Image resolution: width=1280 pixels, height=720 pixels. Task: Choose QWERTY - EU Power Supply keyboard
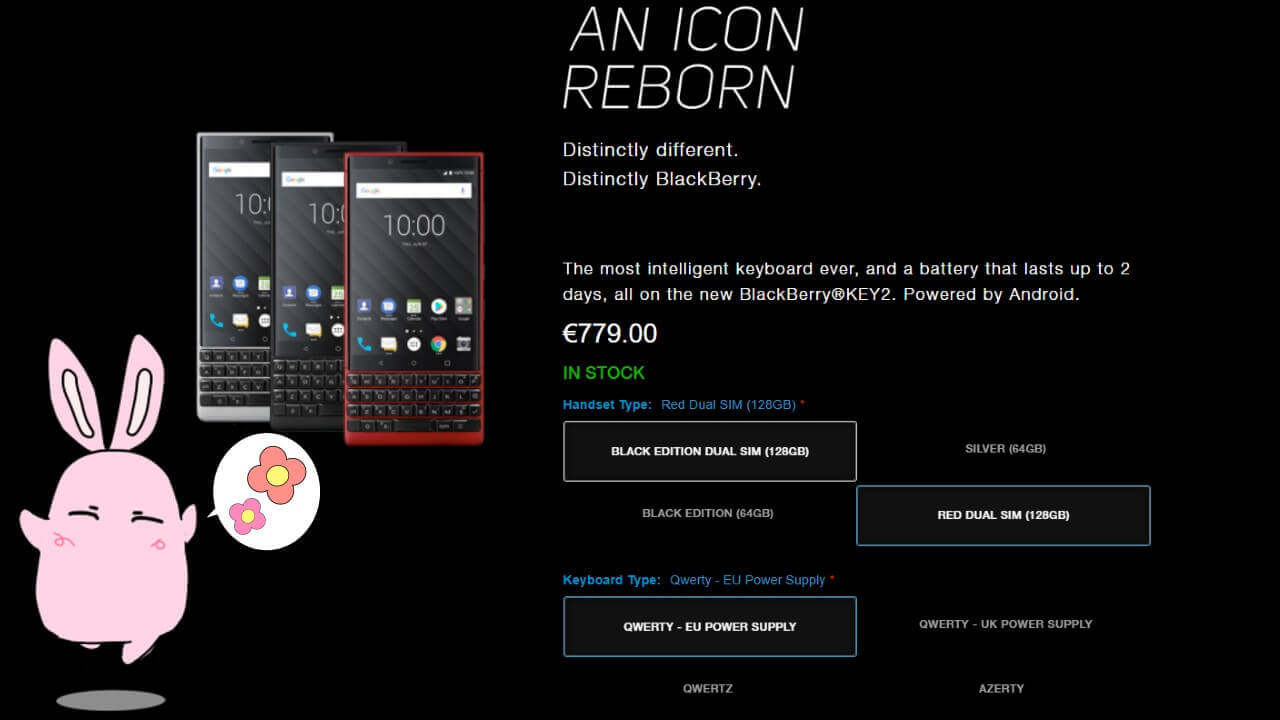(x=710, y=626)
